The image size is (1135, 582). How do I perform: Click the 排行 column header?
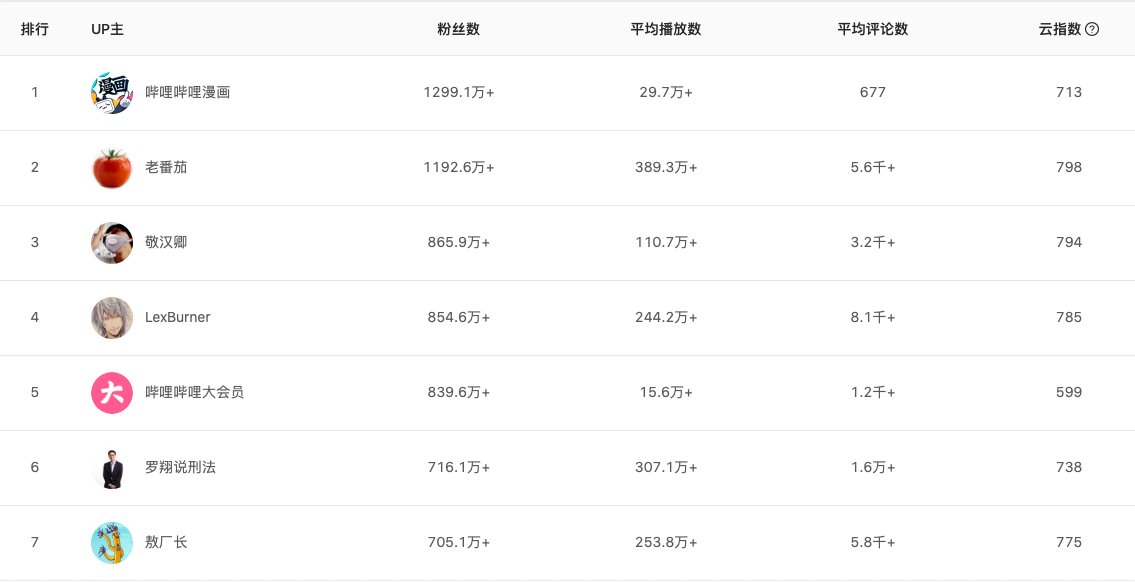[x=35, y=29]
